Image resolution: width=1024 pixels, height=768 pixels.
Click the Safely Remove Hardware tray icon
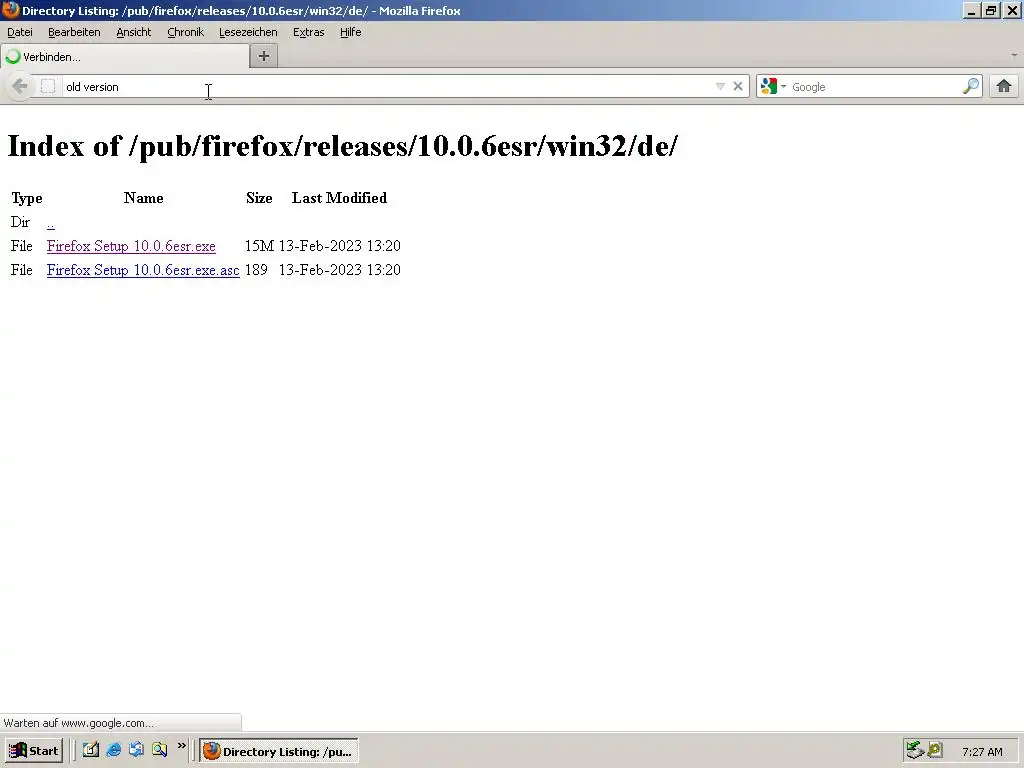click(915, 750)
